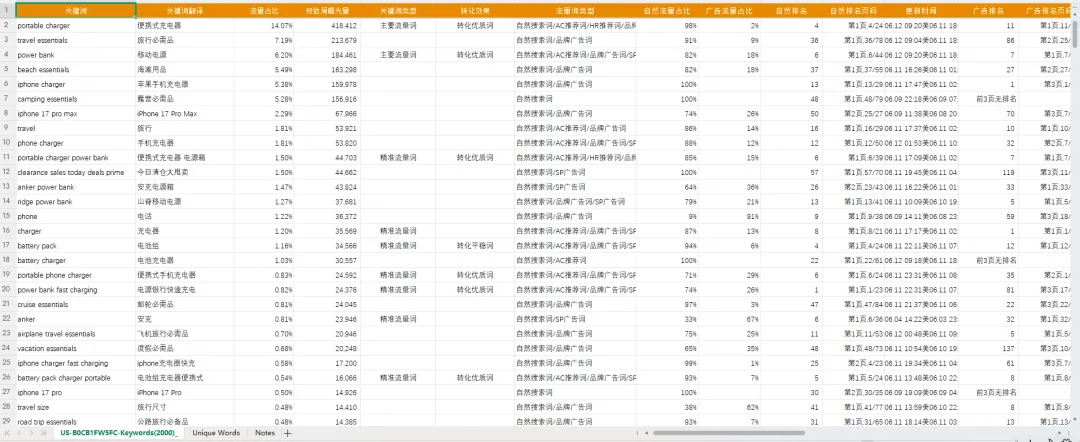Click the vacation essentials keyword cell
The image size is (1080, 442).
[x=76, y=348]
